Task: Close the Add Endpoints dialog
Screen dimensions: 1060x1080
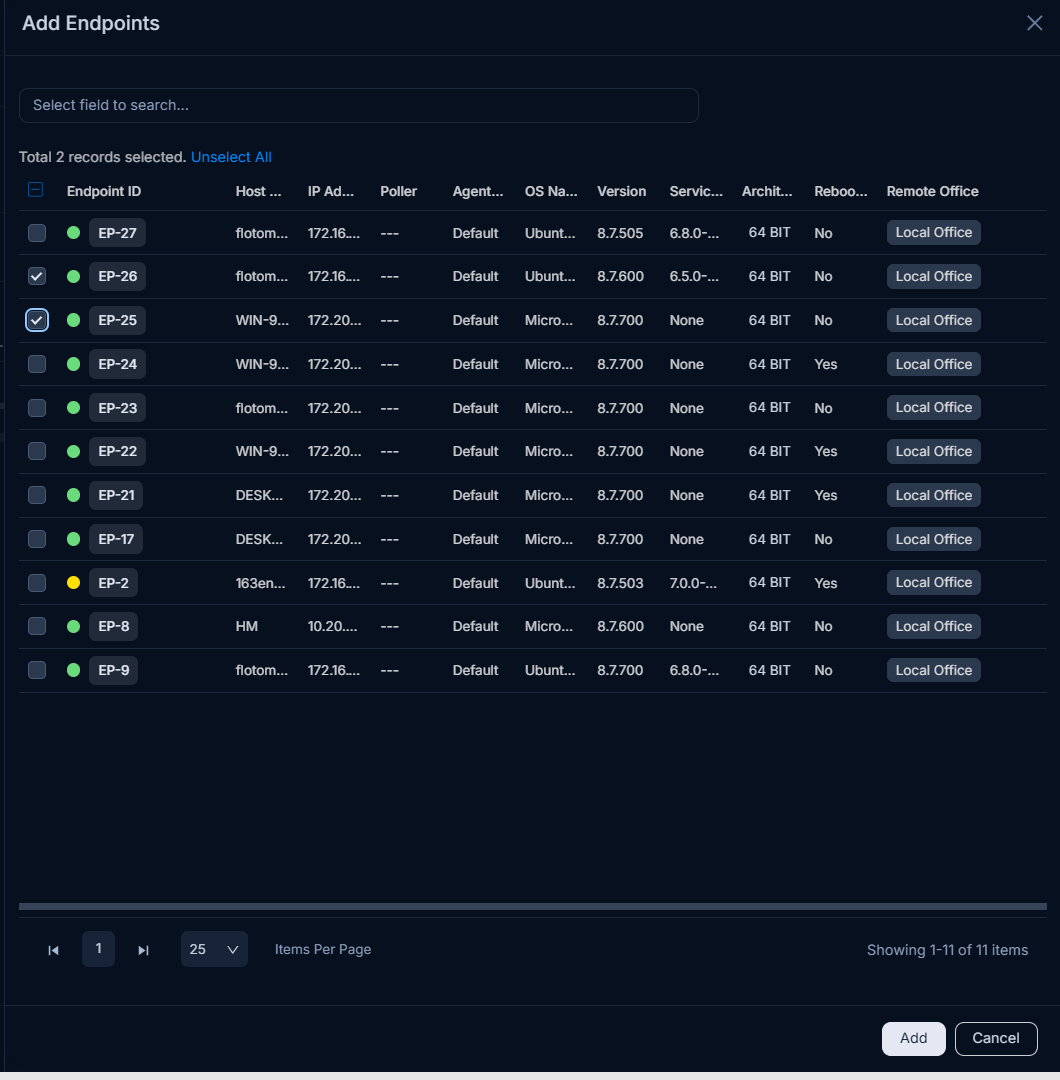Action: coord(1034,23)
